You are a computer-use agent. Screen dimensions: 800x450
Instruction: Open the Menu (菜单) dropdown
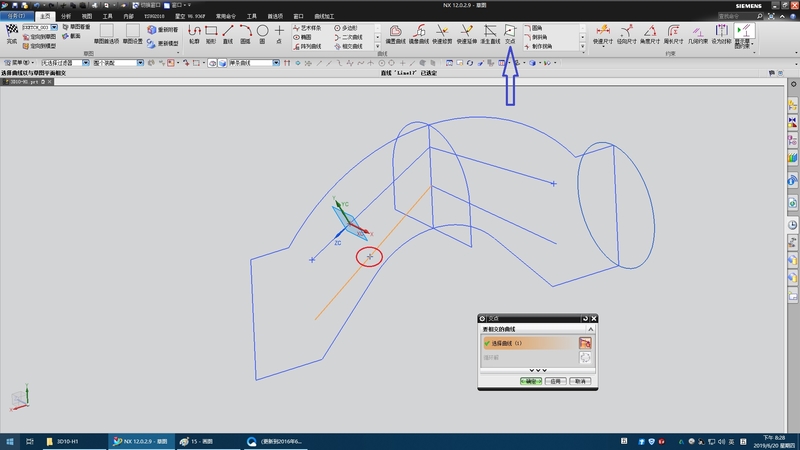point(19,63)
